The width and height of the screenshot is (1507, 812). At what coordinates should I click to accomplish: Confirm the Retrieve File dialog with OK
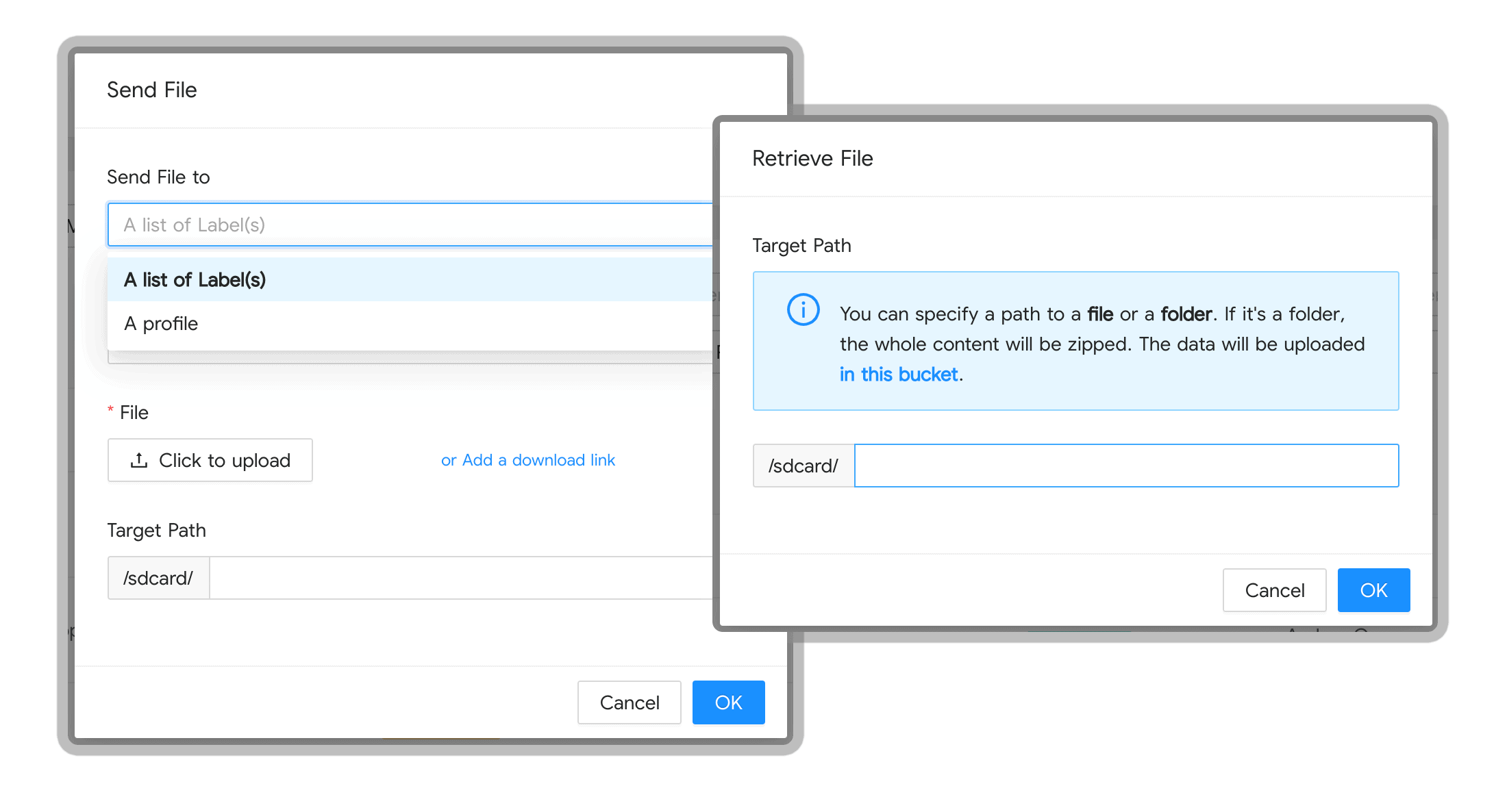pos(1373,589)
